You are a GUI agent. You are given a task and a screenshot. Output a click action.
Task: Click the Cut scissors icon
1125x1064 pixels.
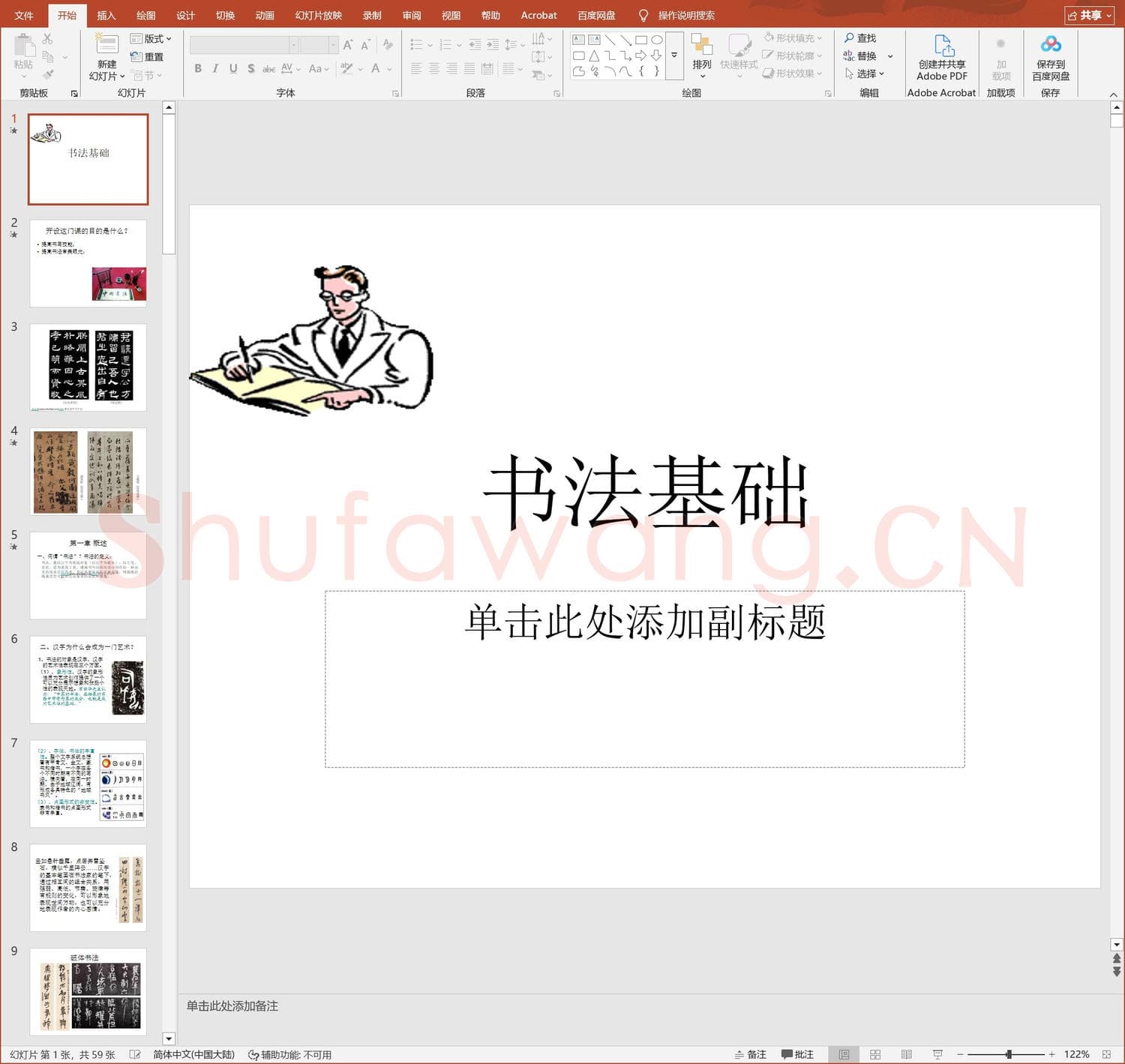[48, 38]
